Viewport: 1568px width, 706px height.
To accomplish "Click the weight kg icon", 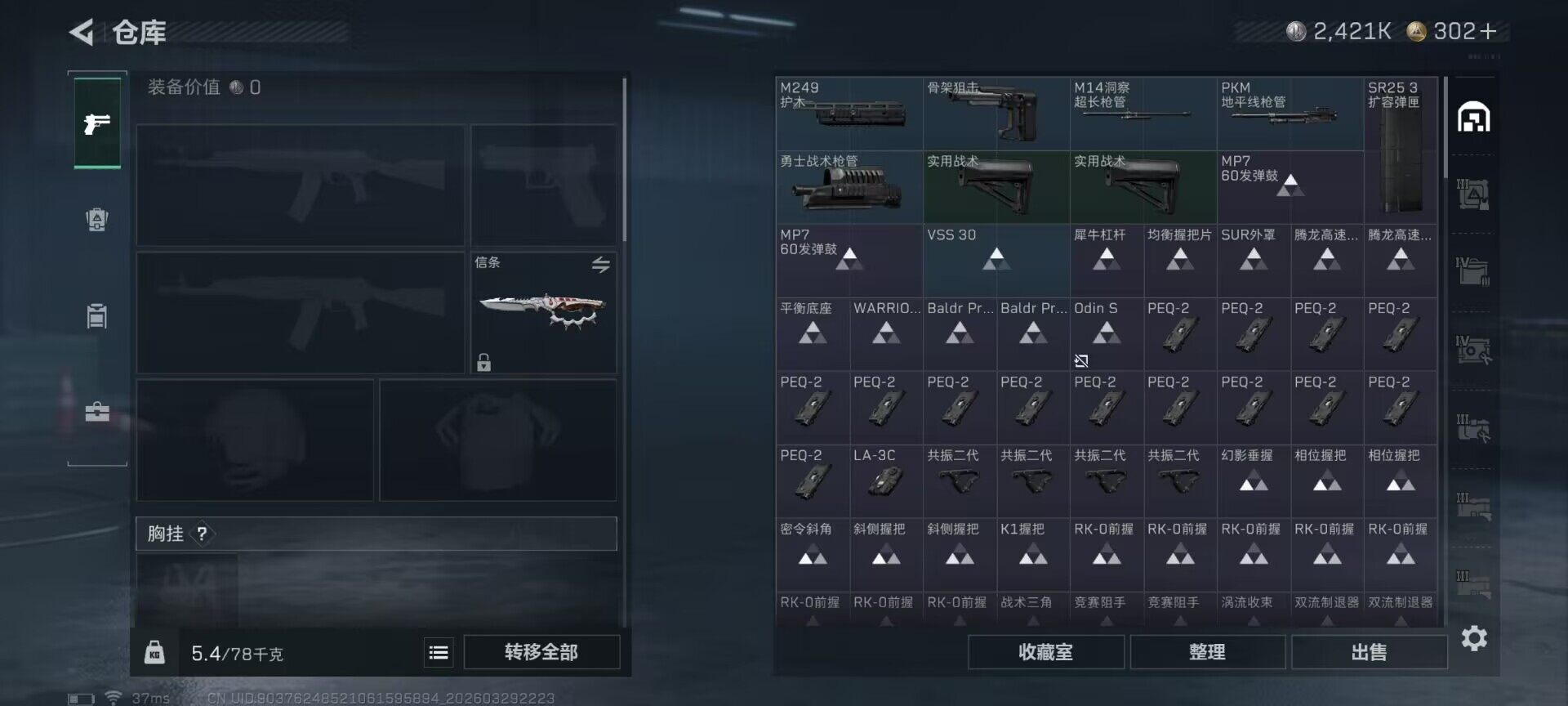I will click(154, 652).
